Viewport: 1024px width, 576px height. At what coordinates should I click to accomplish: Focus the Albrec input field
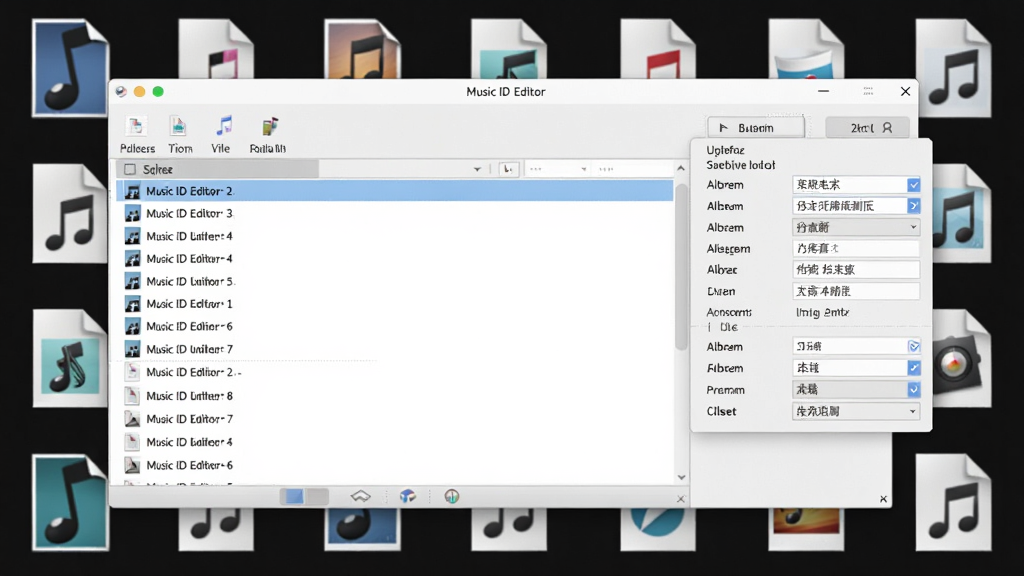tap(856, 269)
